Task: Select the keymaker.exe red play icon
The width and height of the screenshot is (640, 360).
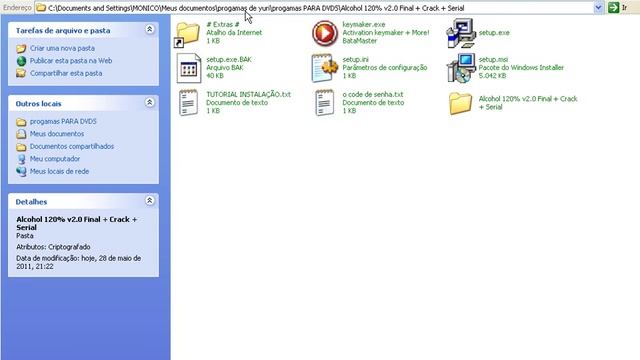Action: click(x=325, y=33)
